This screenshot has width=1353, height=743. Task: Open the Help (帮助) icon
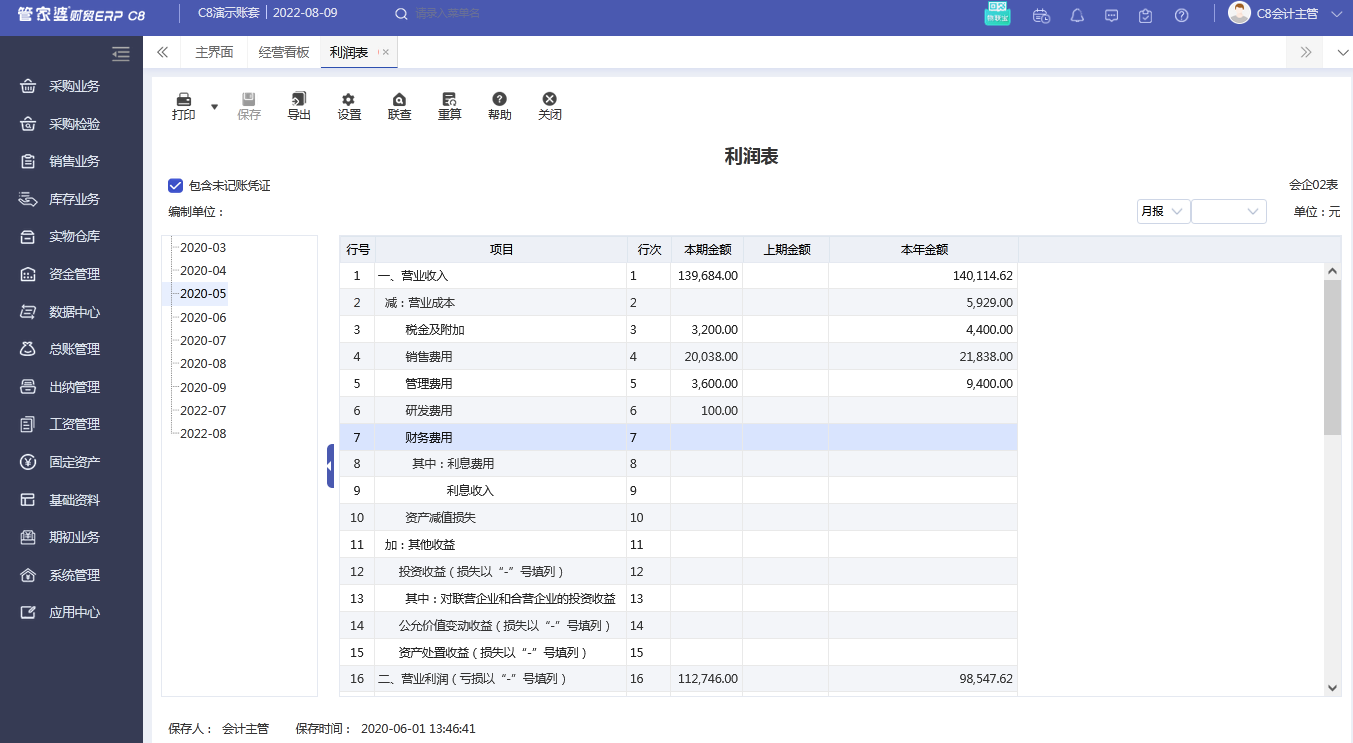(x=499, y=100)
